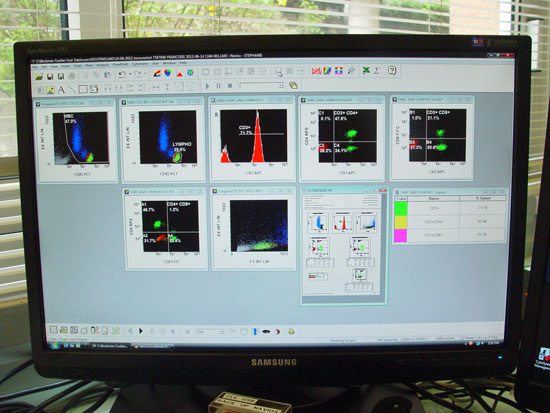Select the line drawing tool
Screen dimensions: 550x413
click(72, 90)
